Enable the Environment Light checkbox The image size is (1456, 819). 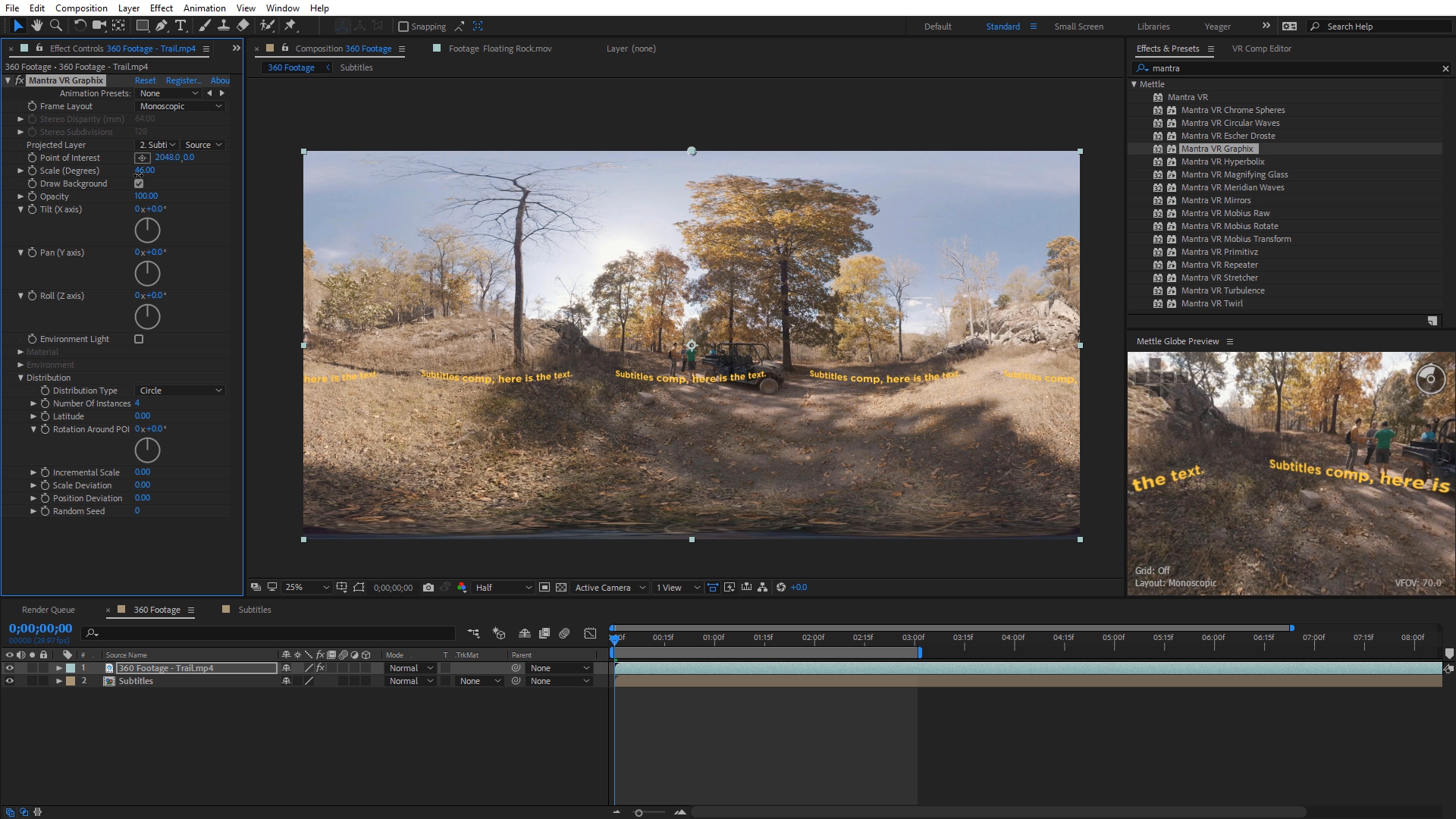point(139,339)
